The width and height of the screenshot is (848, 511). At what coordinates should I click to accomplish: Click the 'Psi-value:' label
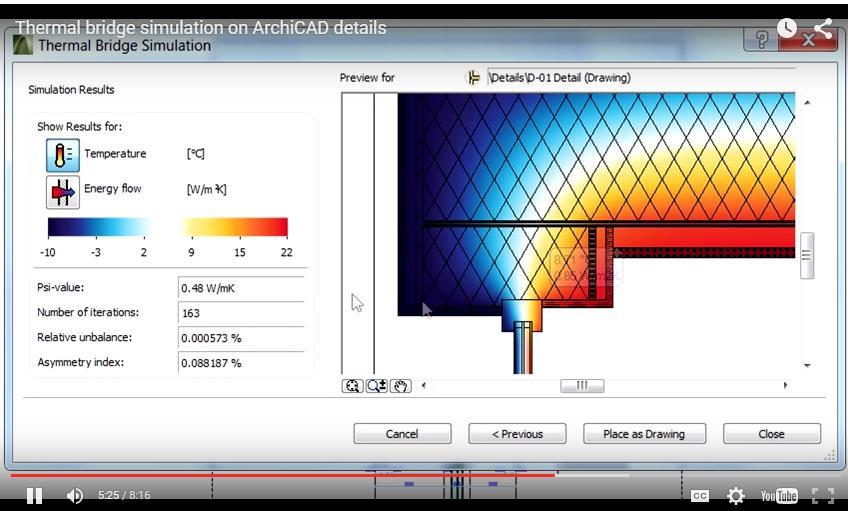[61, 288]
